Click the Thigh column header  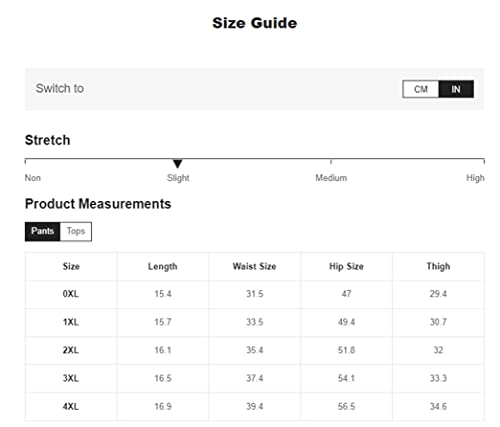(438, 266)
